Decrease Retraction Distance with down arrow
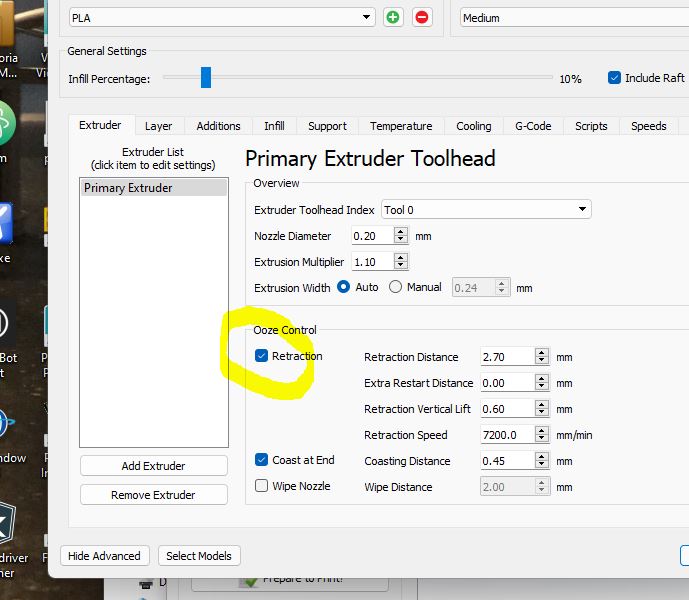The width and height of the screenshot is (689, 600). pyautogui.click(x=542, y=361)
